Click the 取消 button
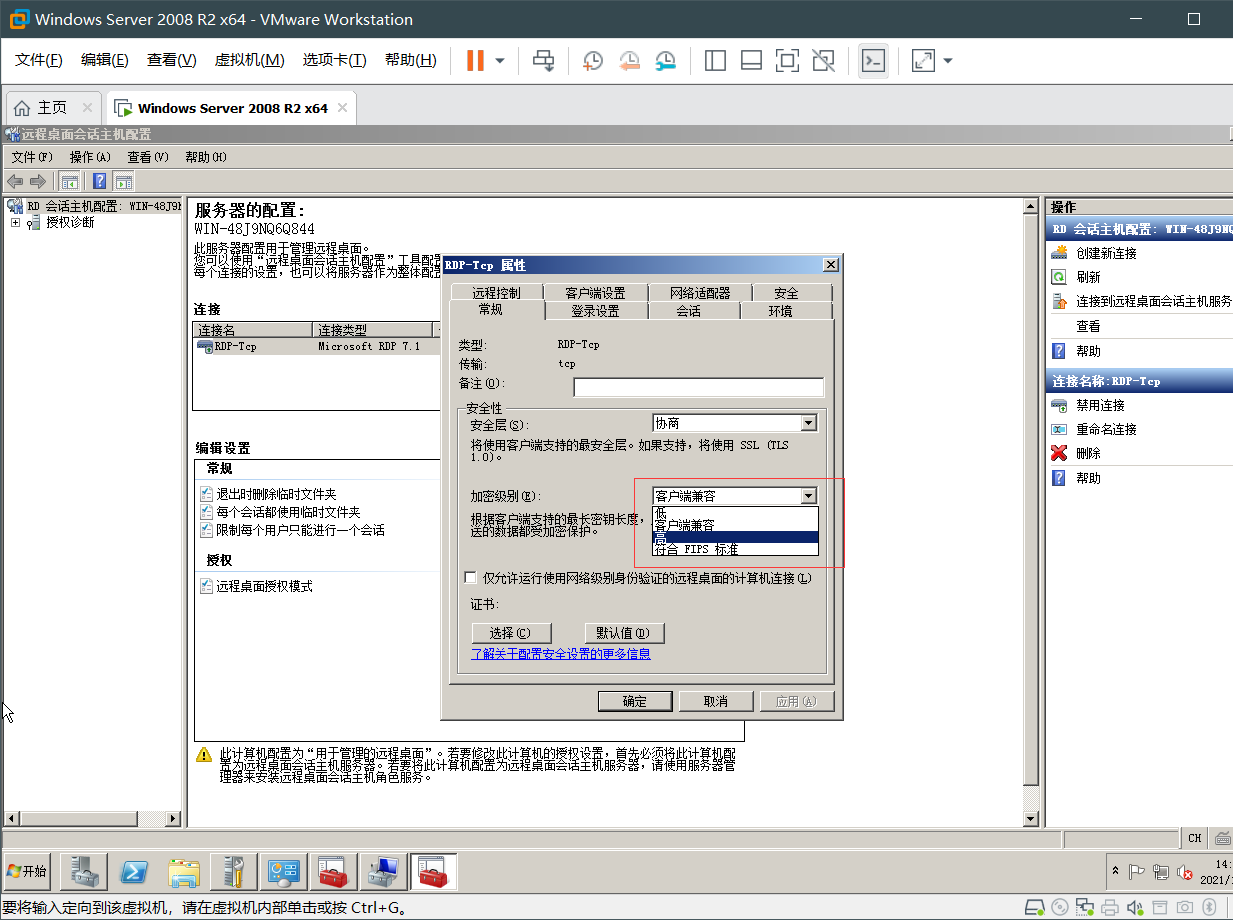The height and width of the screenshot is (920, 1233). coord(716,701)
